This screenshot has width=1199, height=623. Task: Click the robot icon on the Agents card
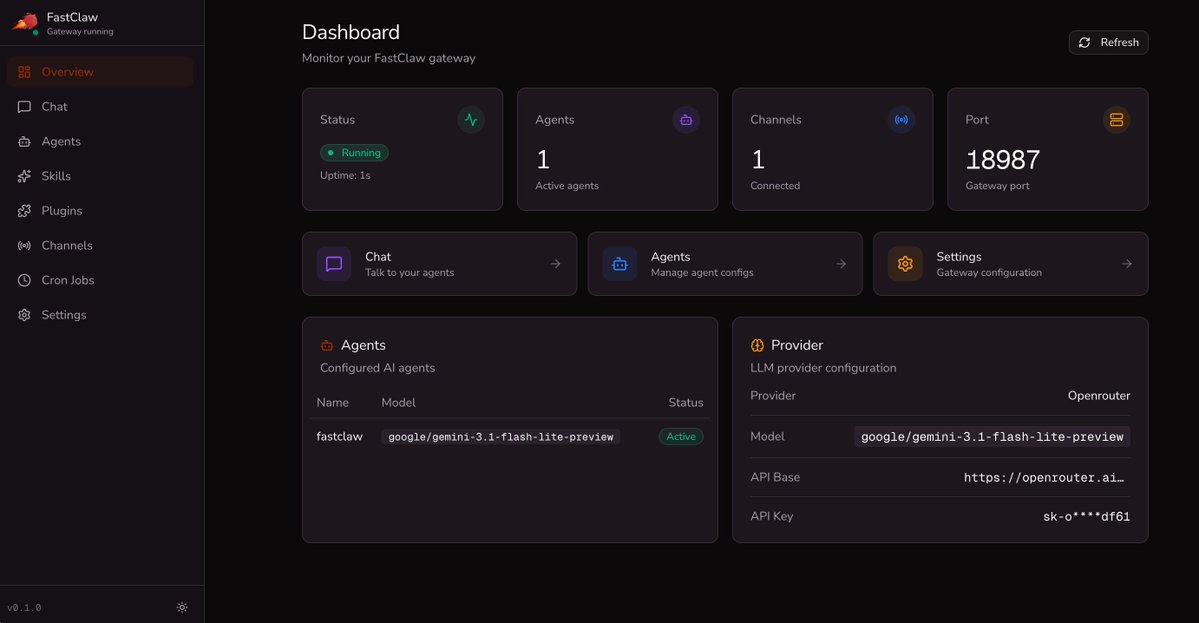pyautogui.click(x=686, y=119)
